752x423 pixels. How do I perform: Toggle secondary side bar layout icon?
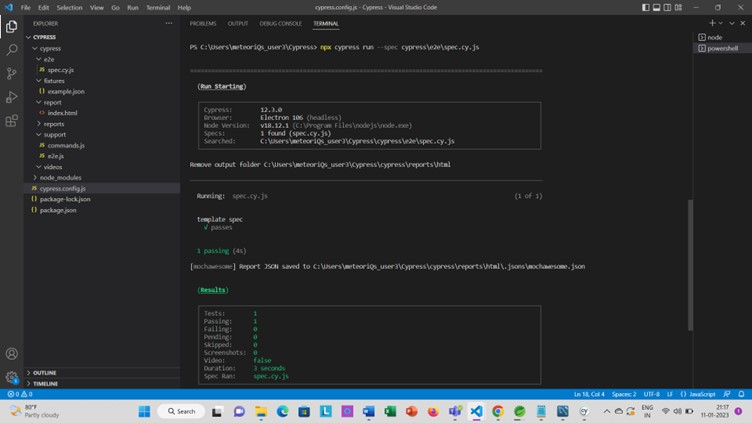[x=667, y=7]
